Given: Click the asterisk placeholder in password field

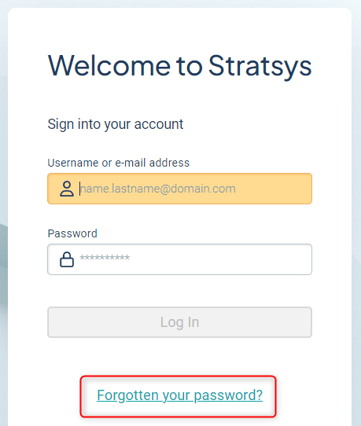Looking at the screenshot, I should [105, 258].
